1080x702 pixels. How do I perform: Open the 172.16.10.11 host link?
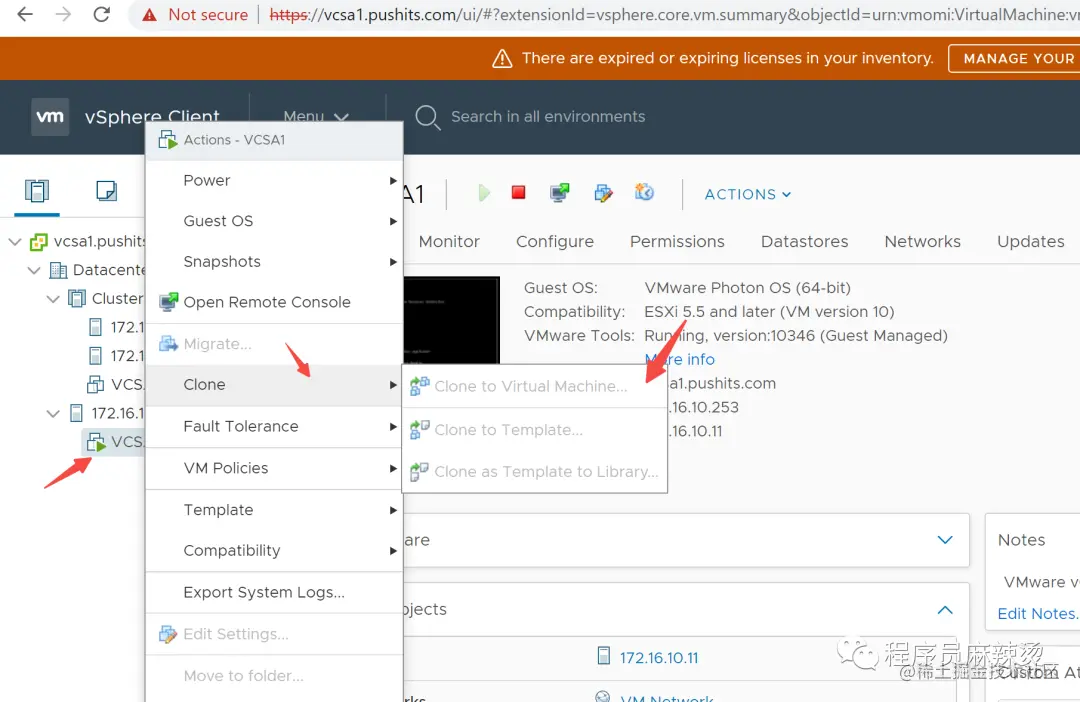(658, 657)
